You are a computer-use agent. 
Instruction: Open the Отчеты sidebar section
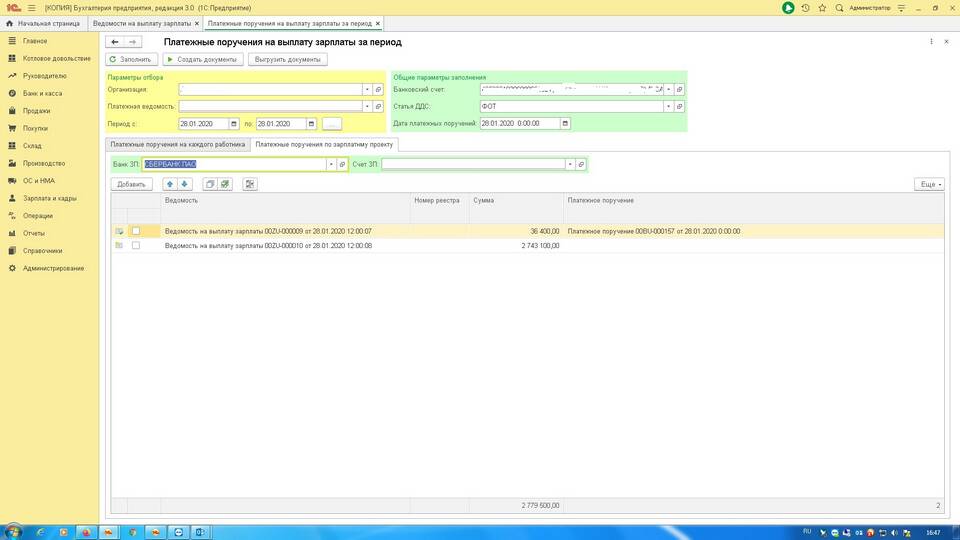coord(34,233)
